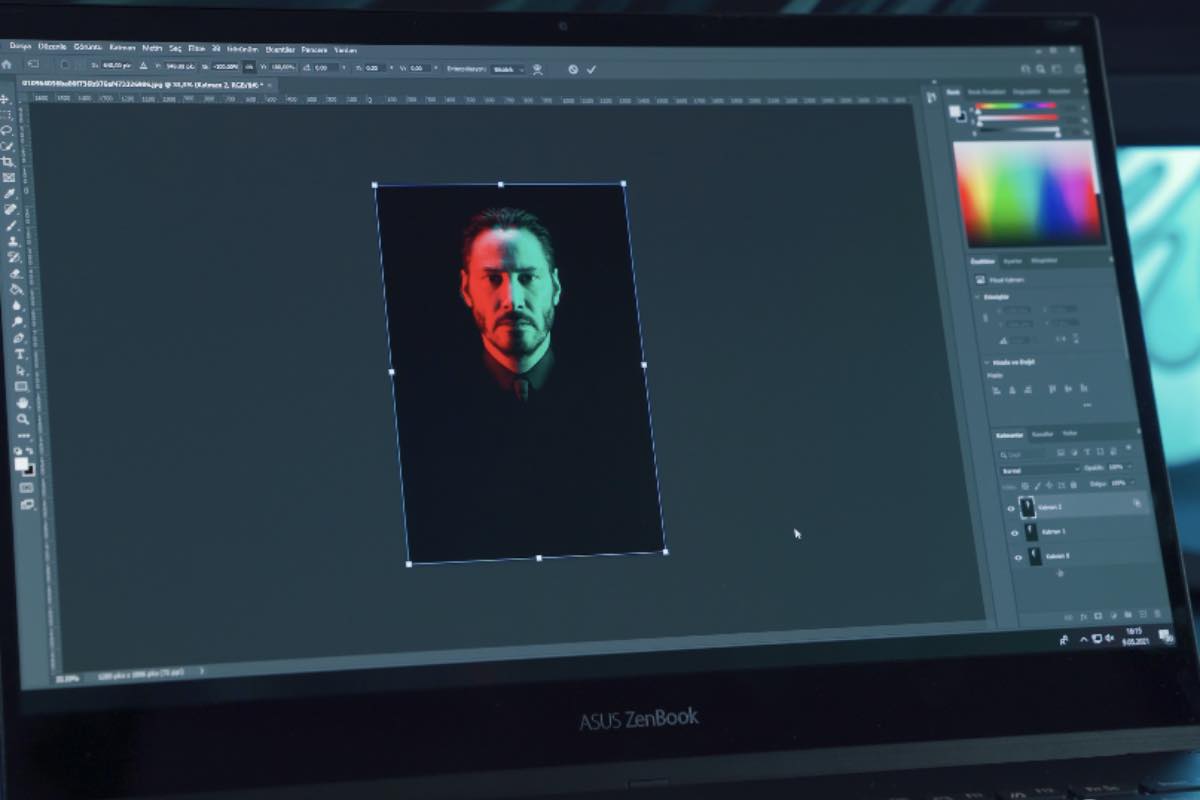
Task: Select the Move tool in the toolbar
Action: click(4, 99)
